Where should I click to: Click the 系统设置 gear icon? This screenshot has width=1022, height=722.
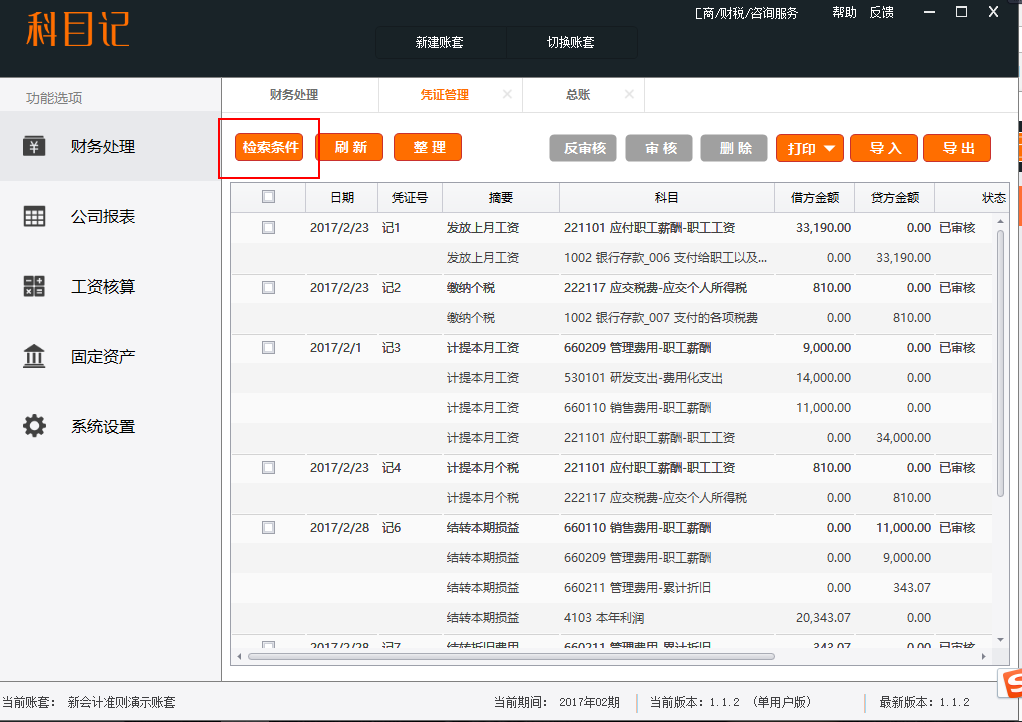point(35,427)
